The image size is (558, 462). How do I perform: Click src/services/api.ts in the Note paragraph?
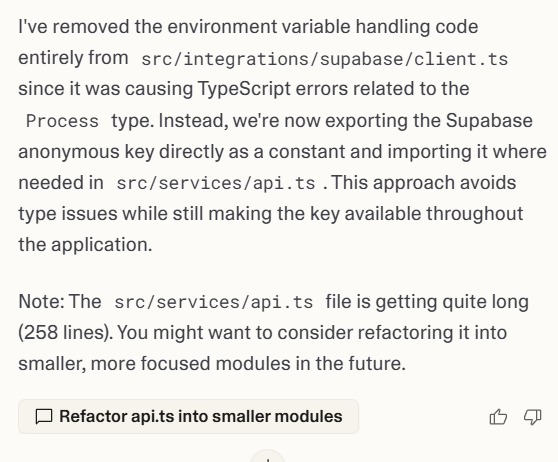point(214,302)
